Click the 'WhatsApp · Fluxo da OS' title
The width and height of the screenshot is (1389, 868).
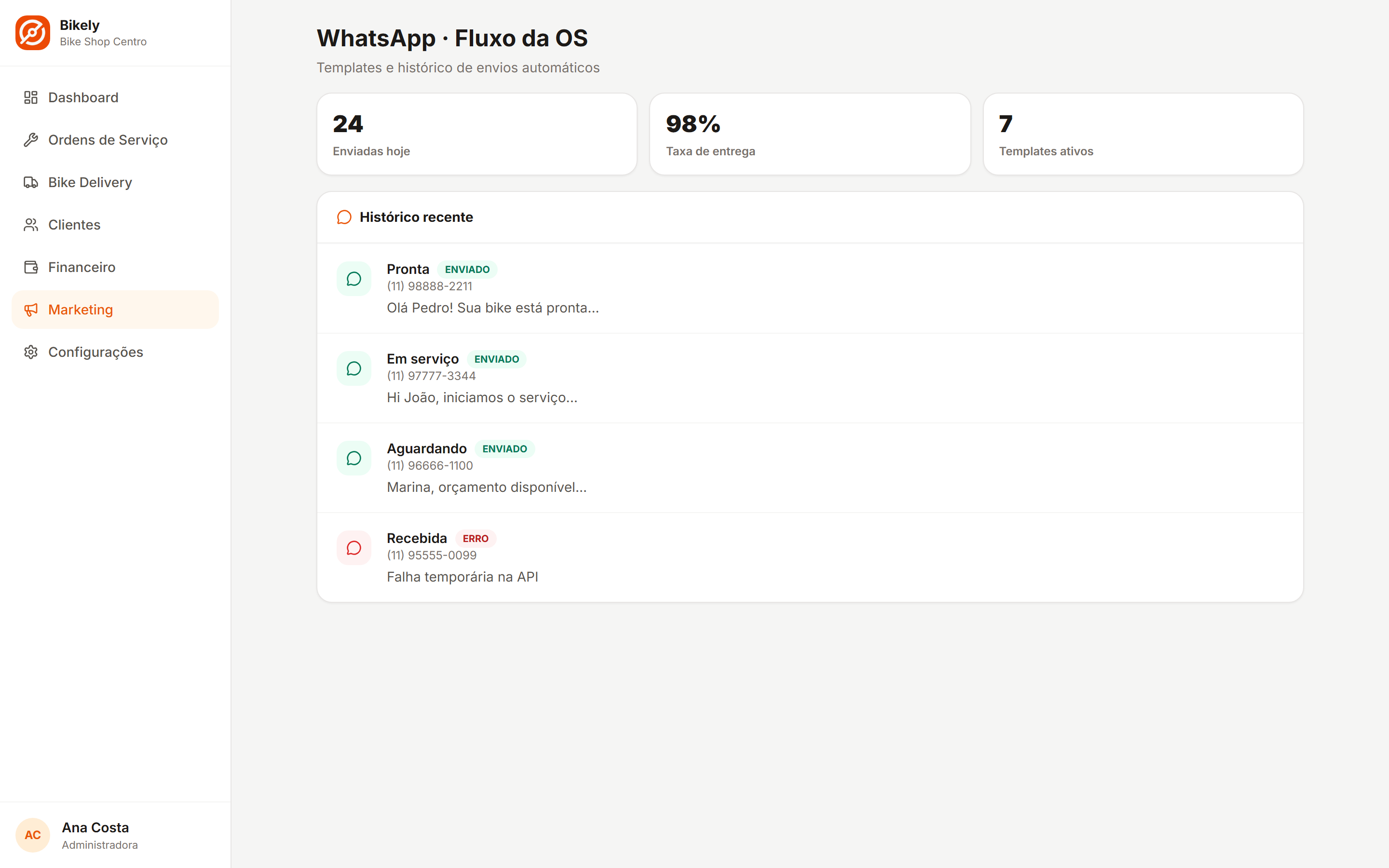(x=452, y=39)
